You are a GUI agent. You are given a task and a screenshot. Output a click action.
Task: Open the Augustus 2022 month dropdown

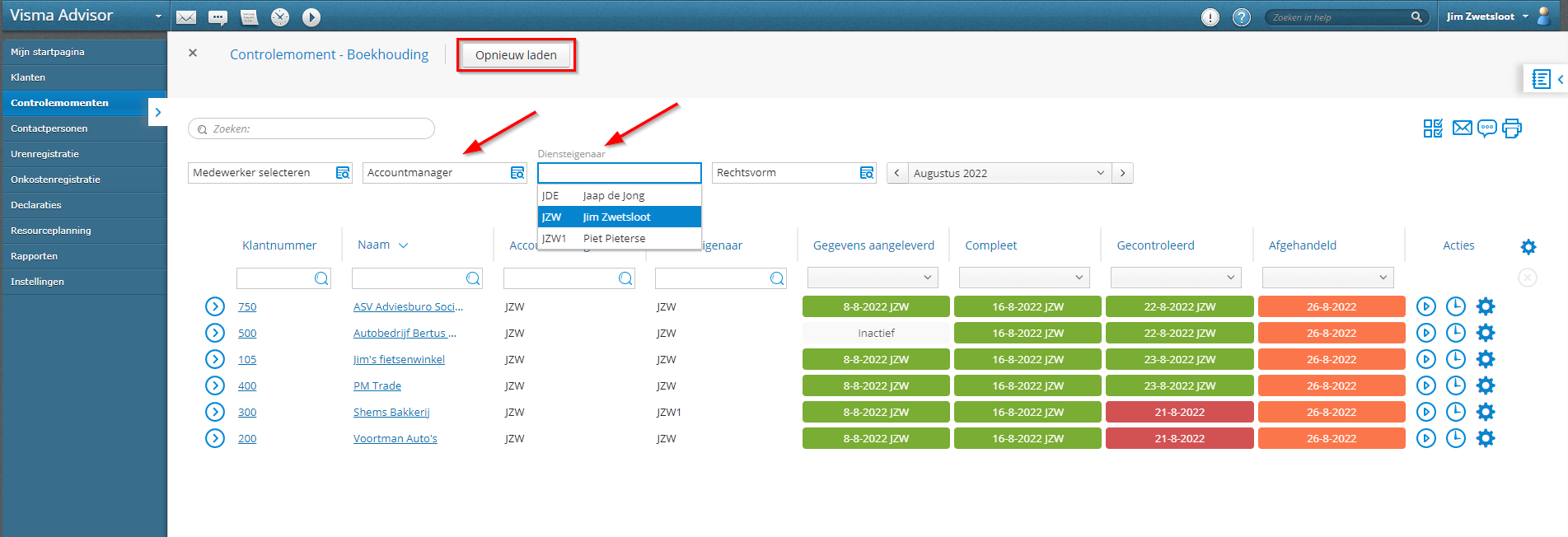(x=1009, y=173)
